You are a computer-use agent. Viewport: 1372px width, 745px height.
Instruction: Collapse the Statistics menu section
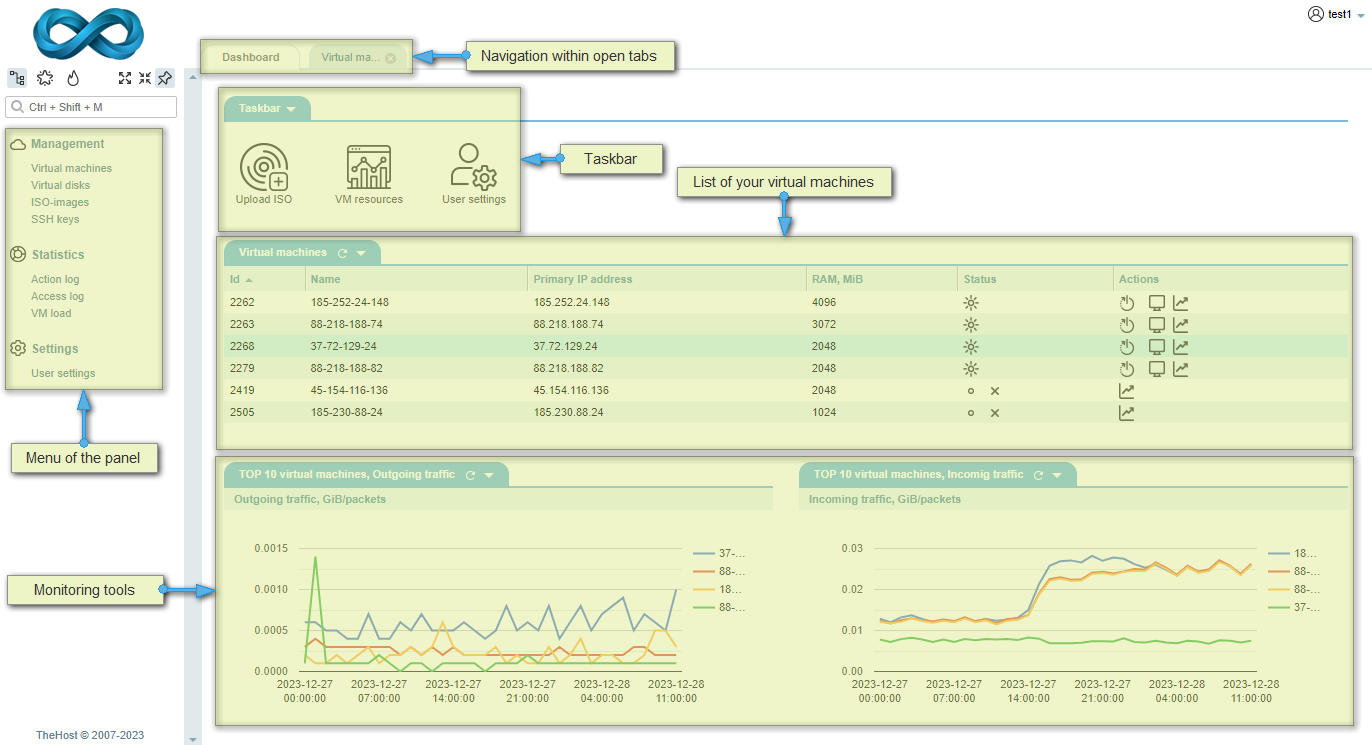pos(47,255)
